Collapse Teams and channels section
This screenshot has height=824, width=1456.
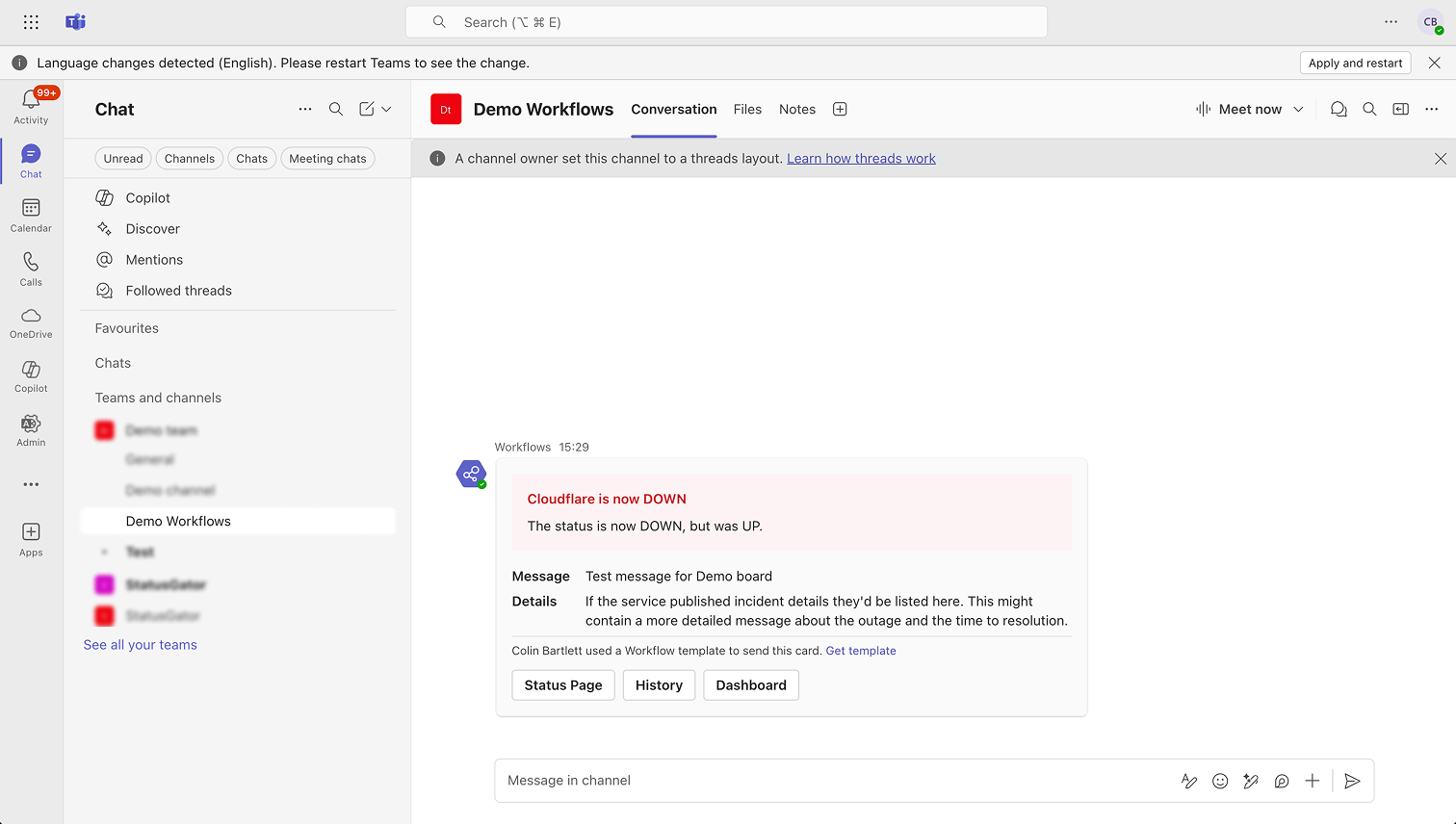[158, 398]
